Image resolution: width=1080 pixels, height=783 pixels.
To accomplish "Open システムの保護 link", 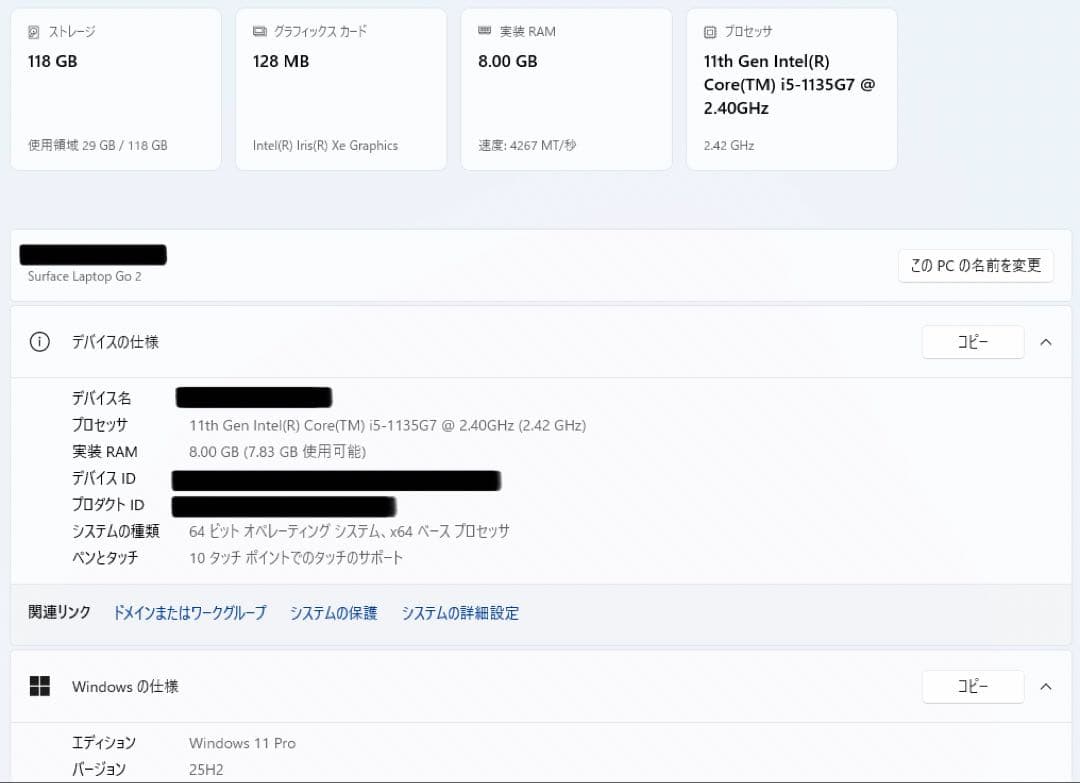I will point(333,613).
